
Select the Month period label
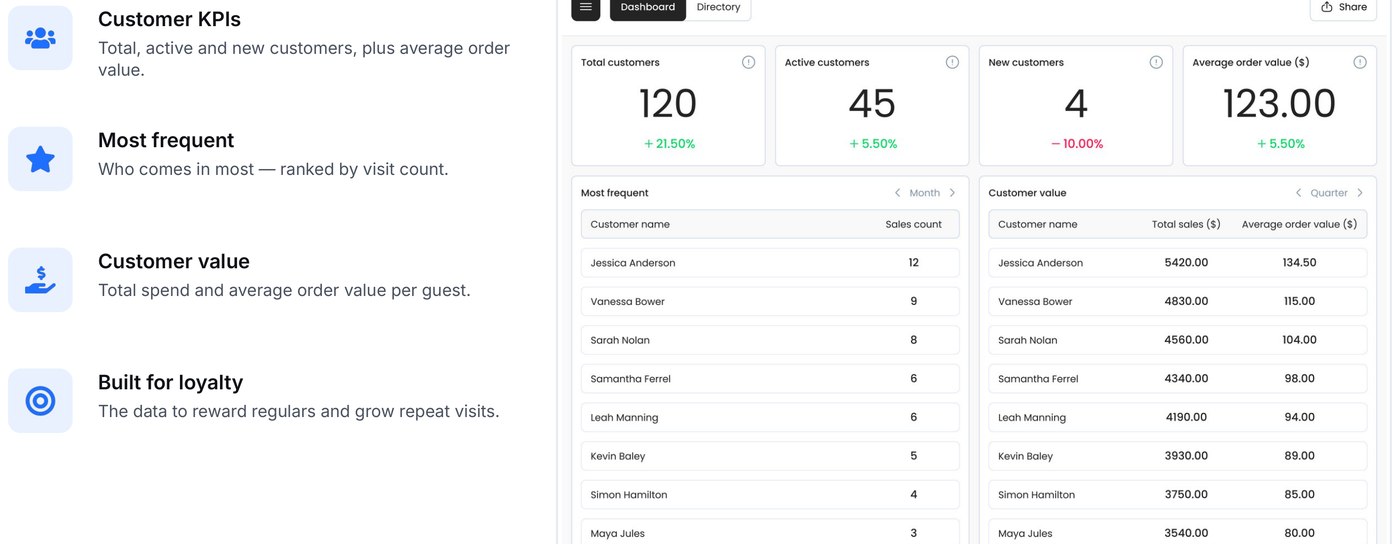(924, 193)
